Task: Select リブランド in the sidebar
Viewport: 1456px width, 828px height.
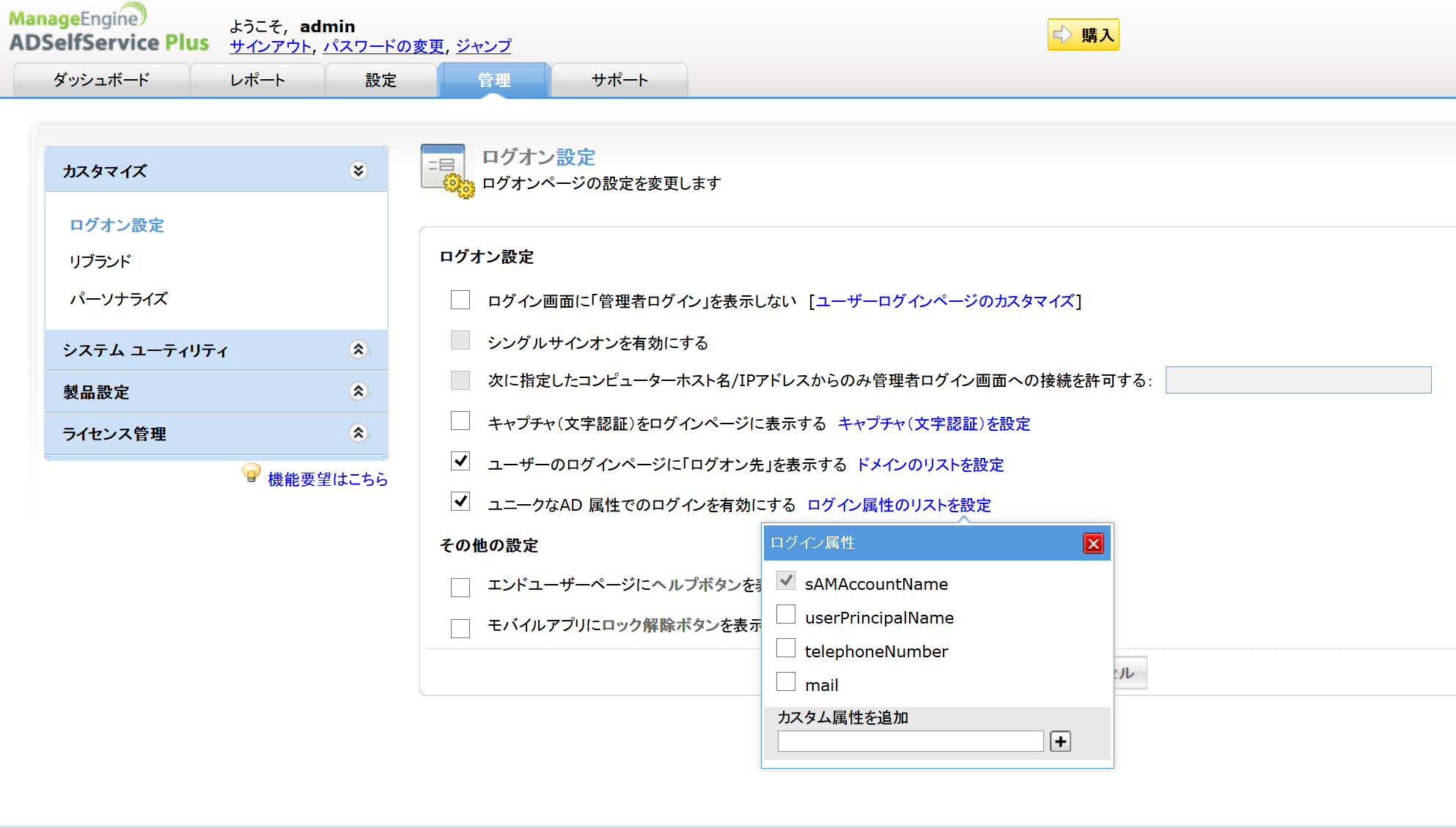Action: click(100, 262)
